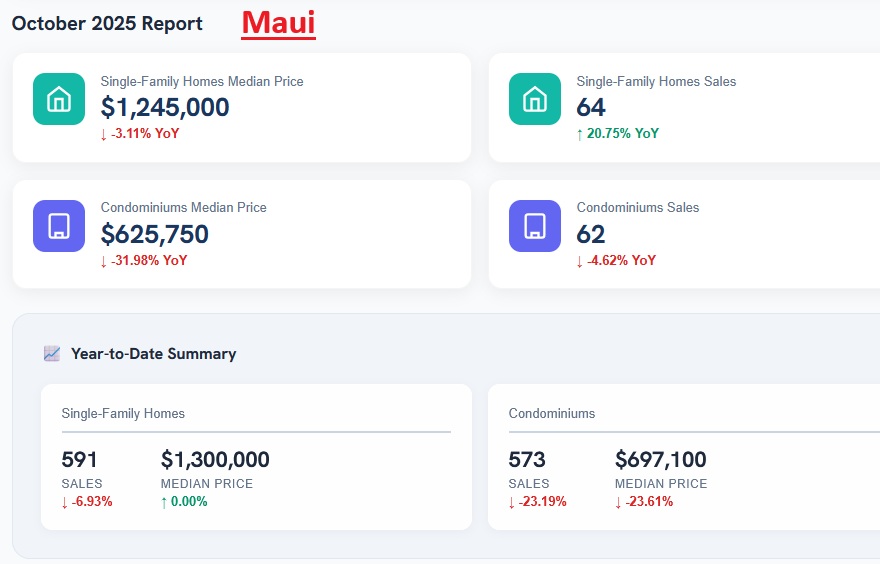Click the $1,300,000 year-to-date median price
The height and width of the screenshot is (564, 880).
coord(215,460)
